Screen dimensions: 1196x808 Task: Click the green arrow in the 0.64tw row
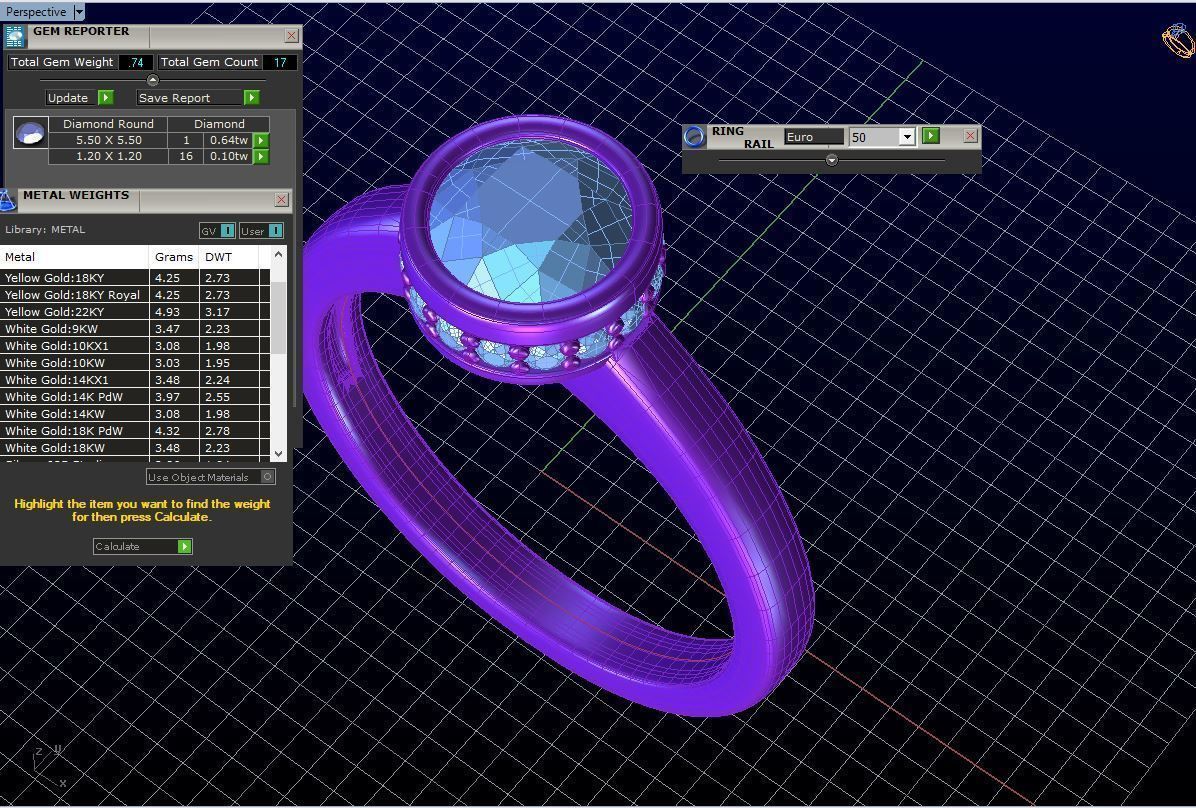point(261,140)
